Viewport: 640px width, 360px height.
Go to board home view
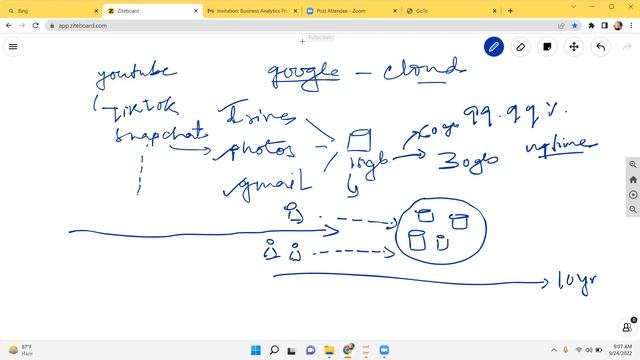(633, 179)
